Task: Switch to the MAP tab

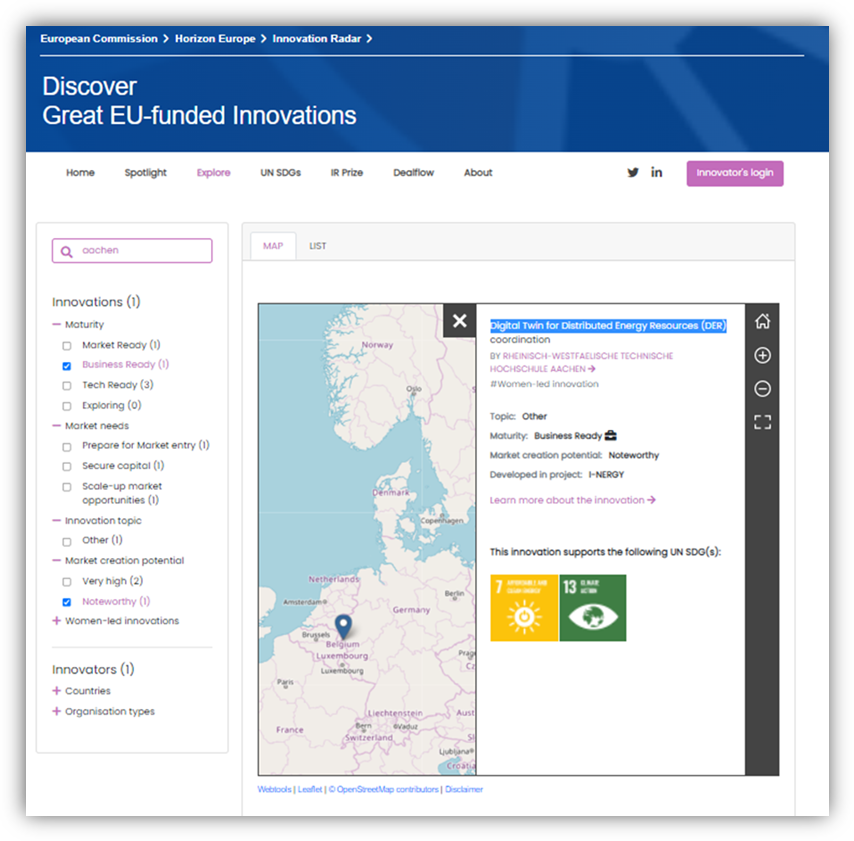Action: [x=273, y=246]
